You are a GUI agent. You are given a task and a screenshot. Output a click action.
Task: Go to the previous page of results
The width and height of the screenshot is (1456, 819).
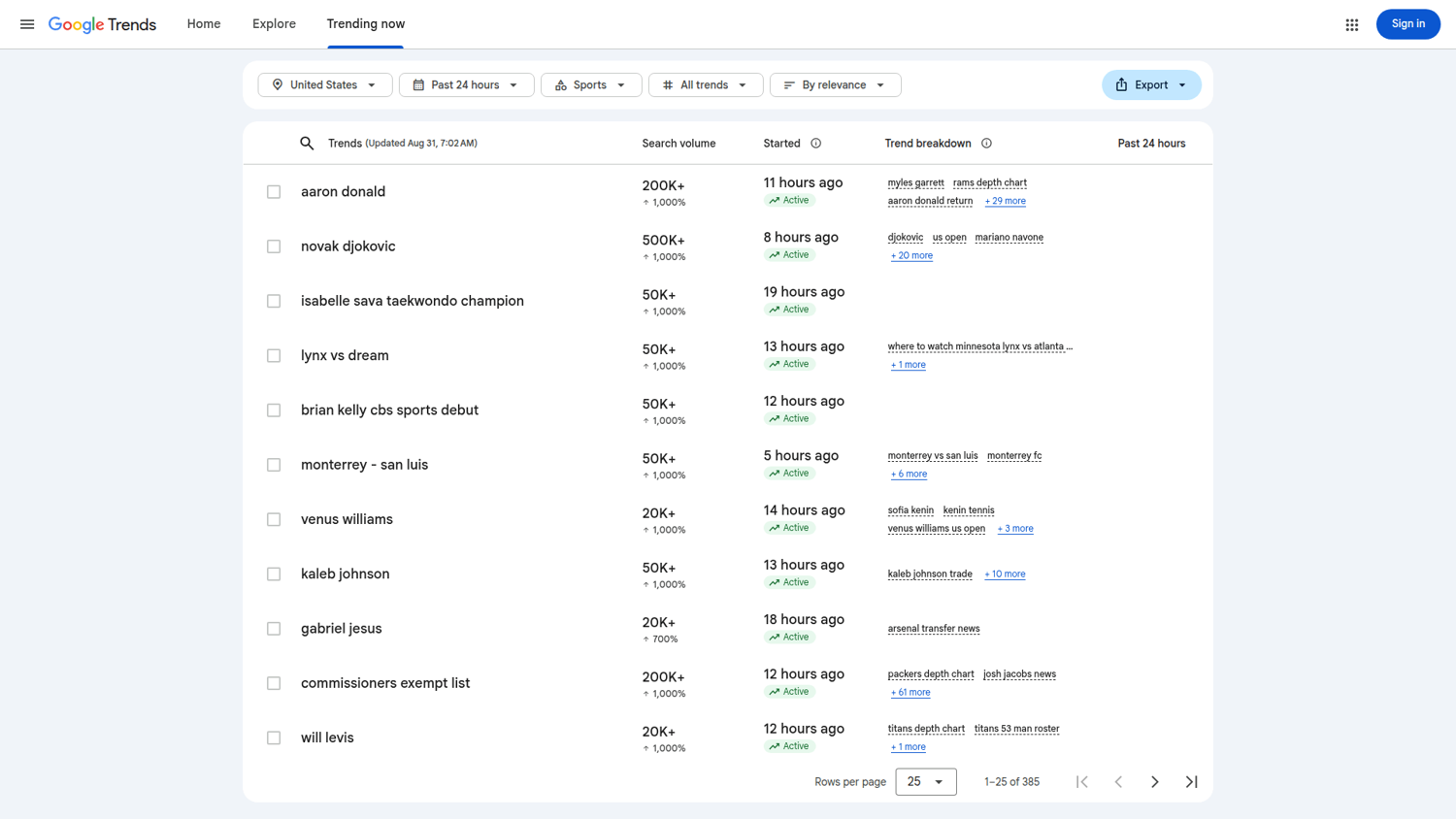(x=1118, y=782)
